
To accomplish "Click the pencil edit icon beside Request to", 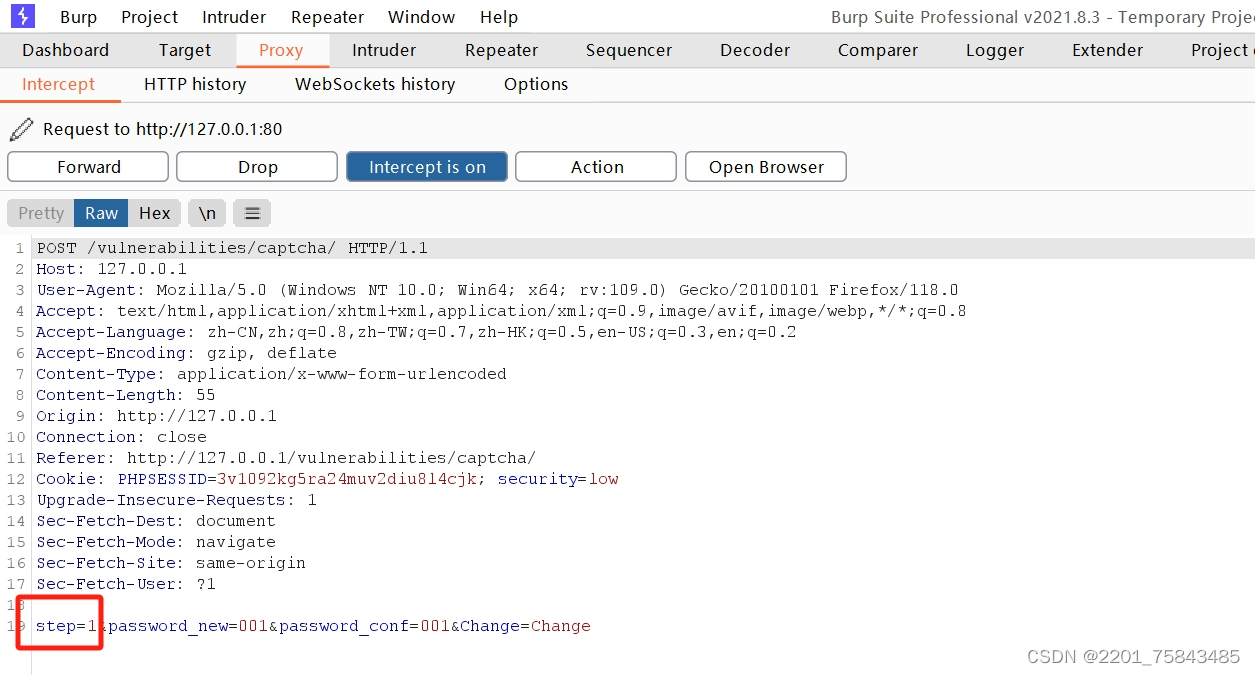I will click(x=20, y=129).
